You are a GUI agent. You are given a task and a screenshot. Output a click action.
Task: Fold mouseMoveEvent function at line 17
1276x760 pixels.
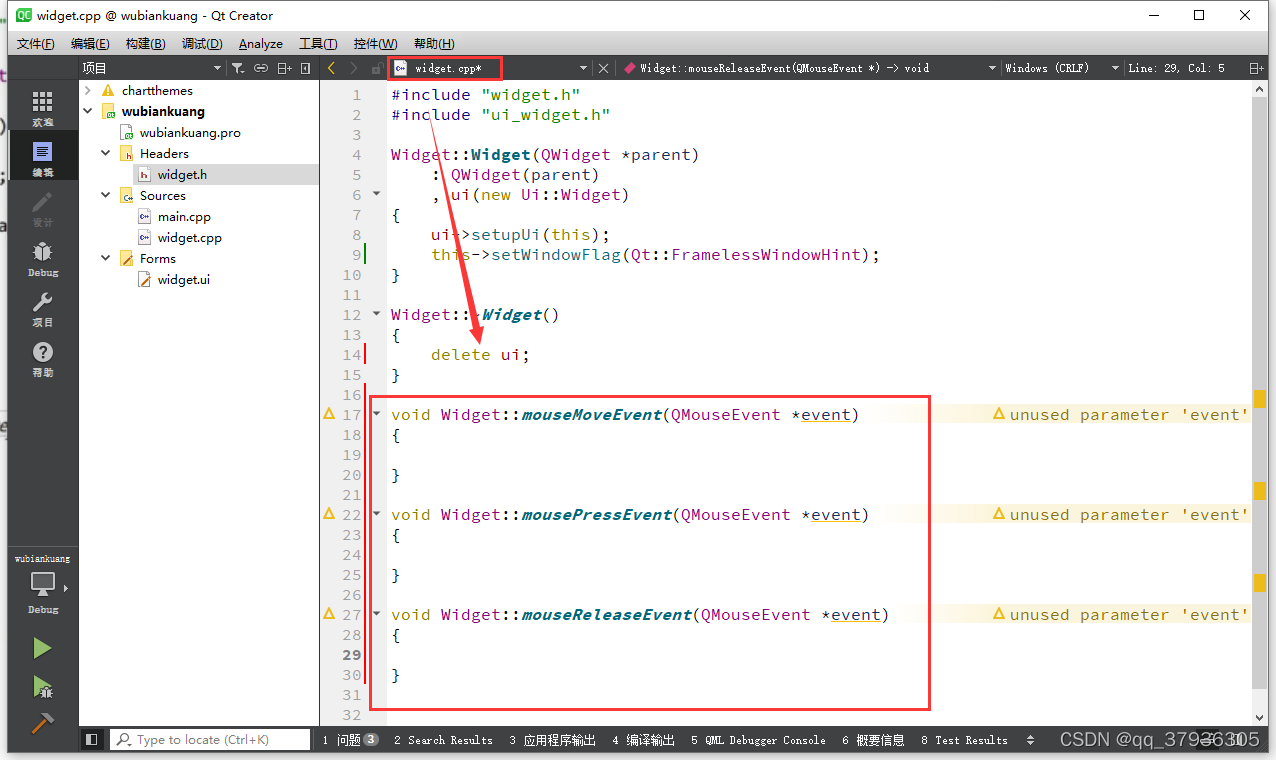(377, 413)
